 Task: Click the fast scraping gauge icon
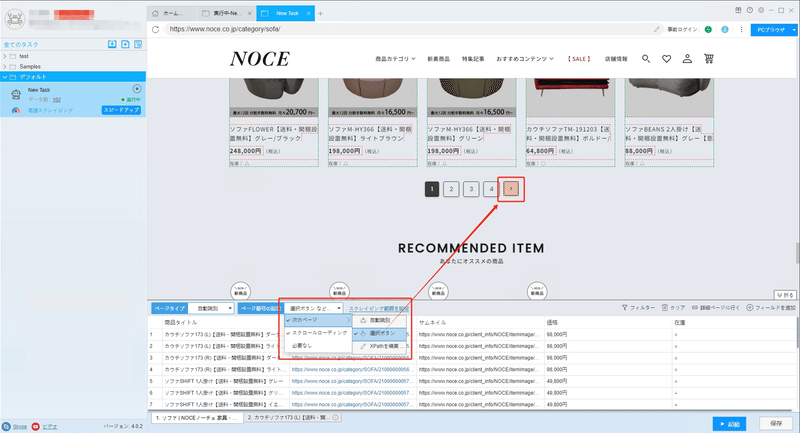tap(16, 110)
